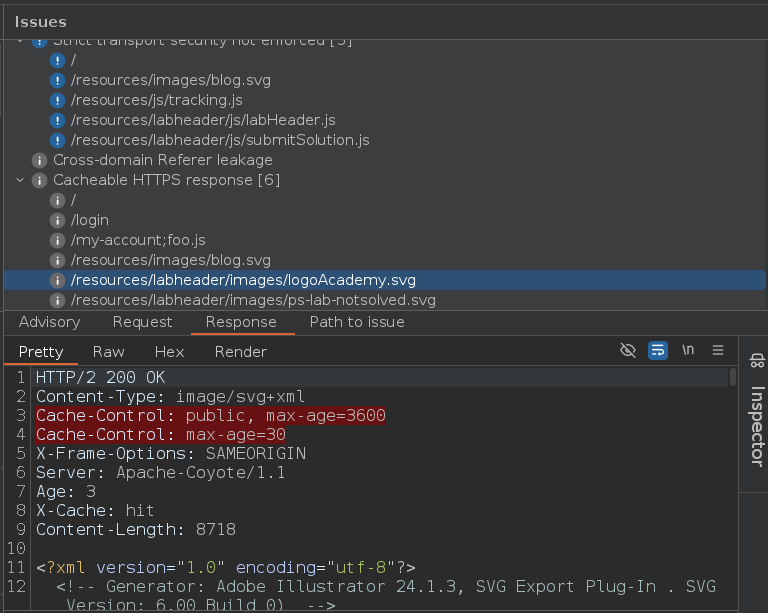Select the ps-lab-notsolved.svg issue entry
This screenshot has width=768, height=613.
(x=253, y=300)
